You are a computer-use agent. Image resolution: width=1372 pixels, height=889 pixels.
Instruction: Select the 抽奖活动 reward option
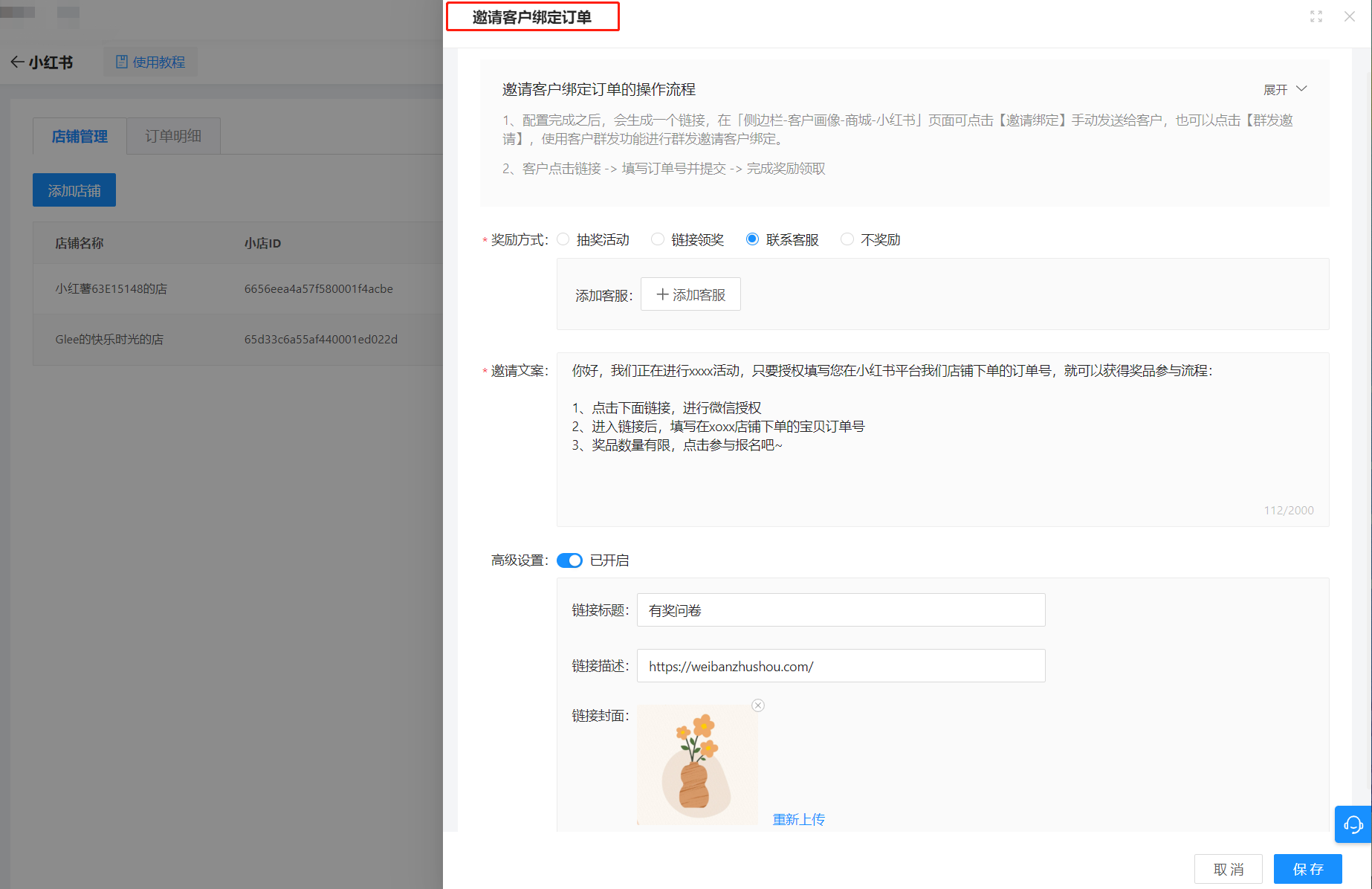[563, 239]
